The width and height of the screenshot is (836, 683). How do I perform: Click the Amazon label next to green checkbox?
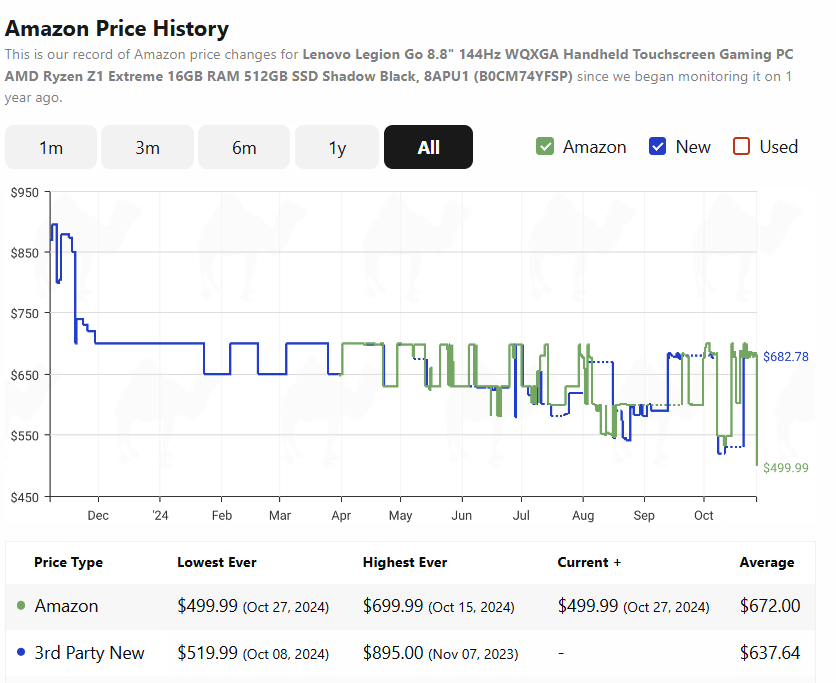(594, 147)
